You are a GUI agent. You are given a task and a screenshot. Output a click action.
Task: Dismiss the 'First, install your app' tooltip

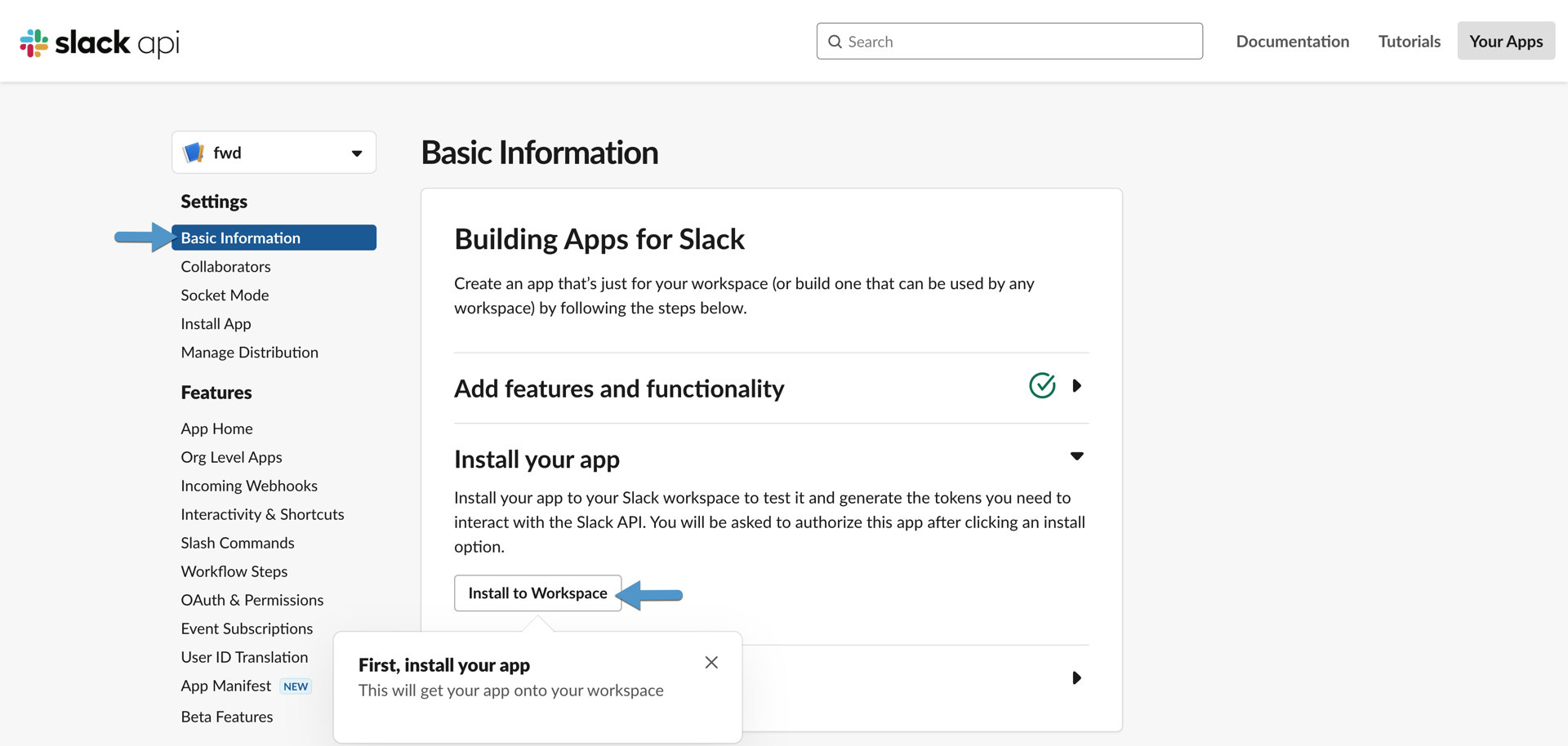tap(710, 662)
